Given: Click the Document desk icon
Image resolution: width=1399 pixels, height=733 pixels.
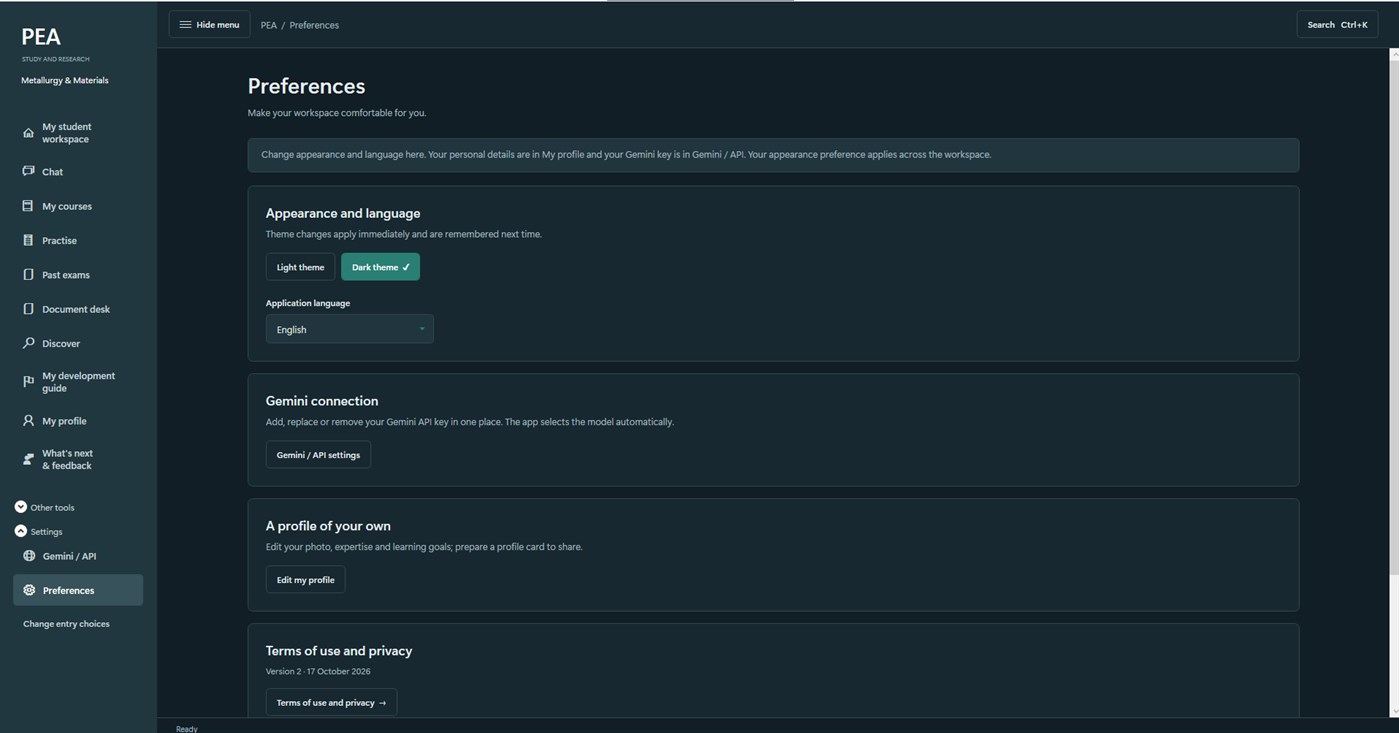Looking at the screenshot, I should point(28,309).
